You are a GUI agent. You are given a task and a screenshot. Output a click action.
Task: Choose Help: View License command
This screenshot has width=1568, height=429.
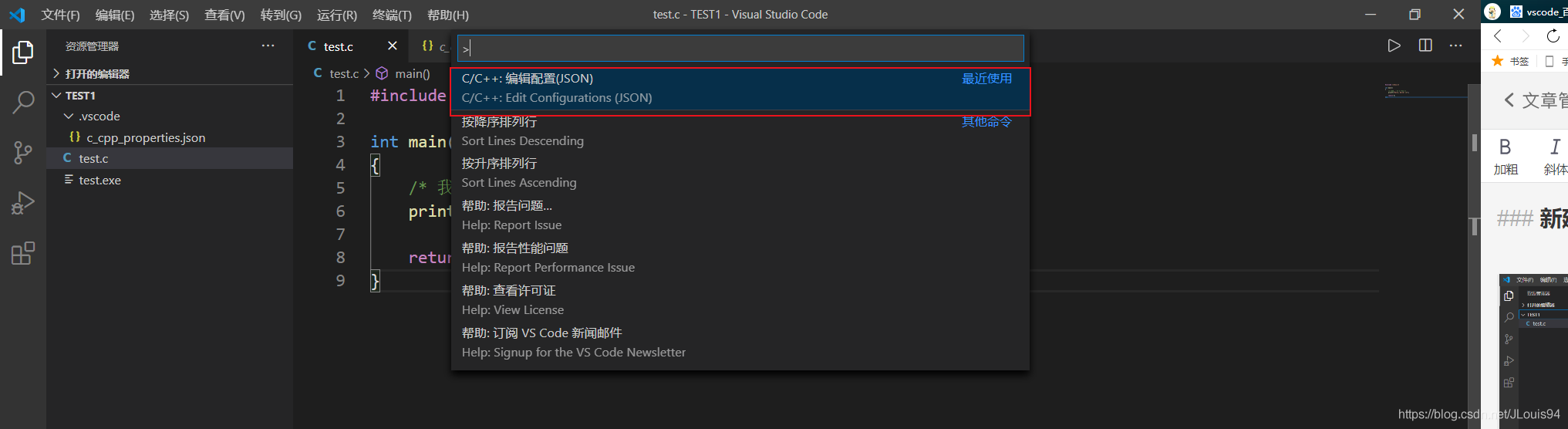pyautogui.click(x=740, y=301)
